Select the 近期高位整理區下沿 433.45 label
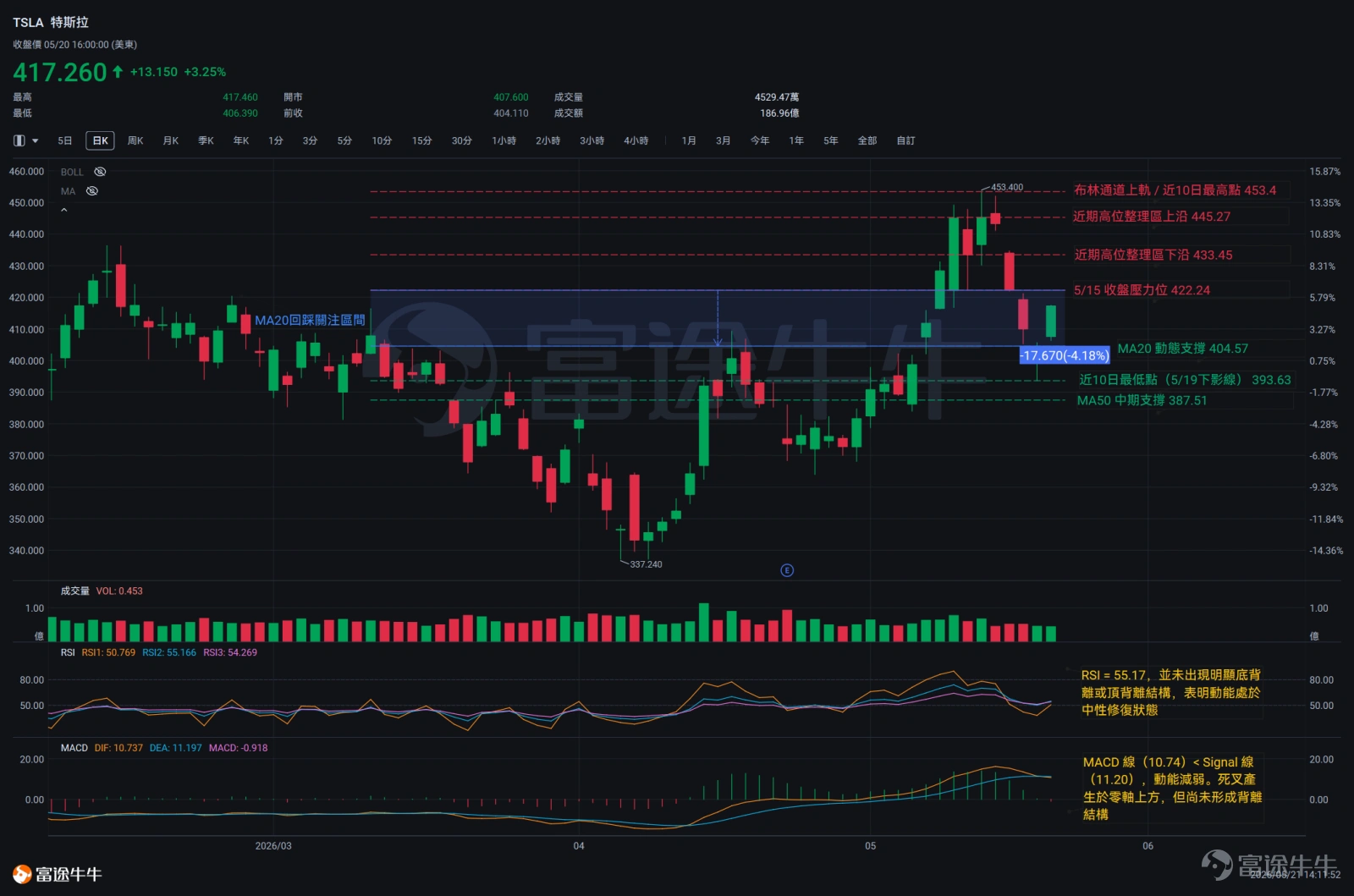Screen dimensions: 1354x896 click(x=1153, y=255)
